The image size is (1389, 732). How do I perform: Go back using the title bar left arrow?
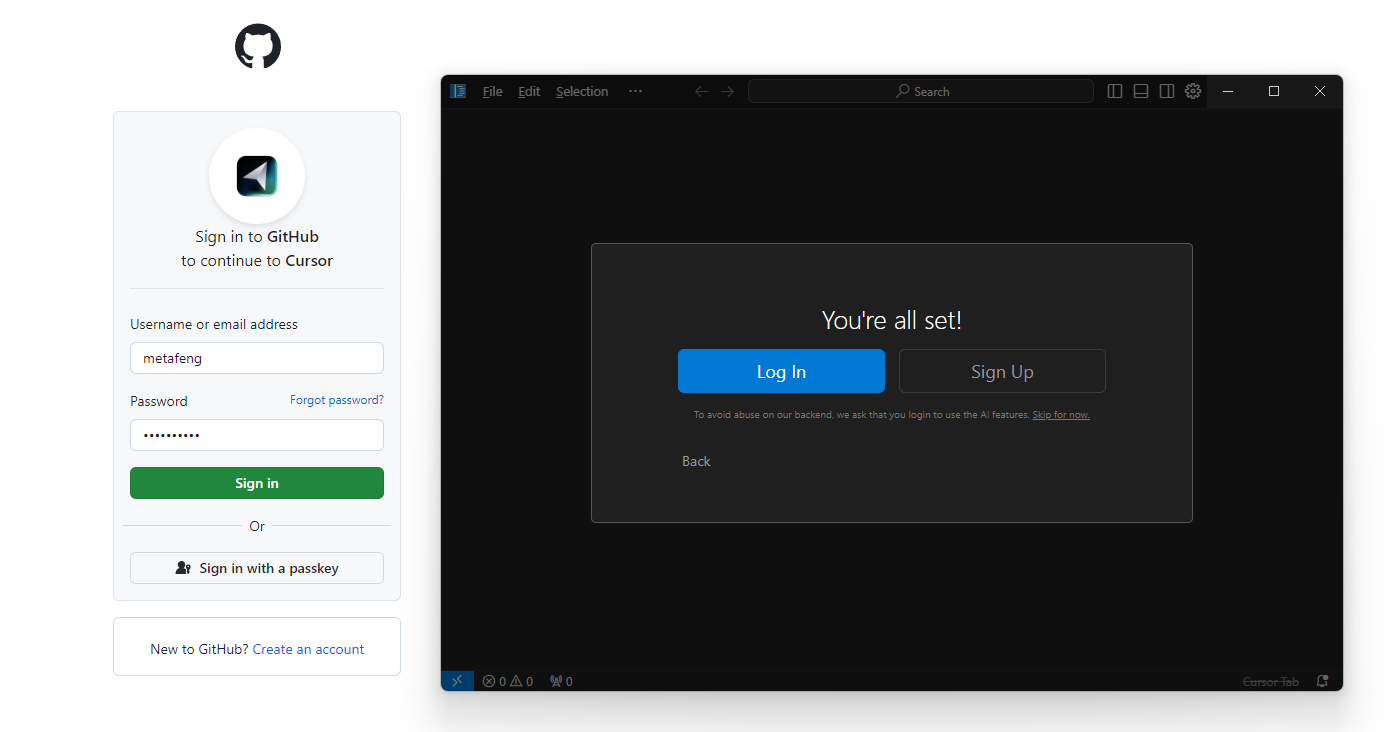(x=701, y=91)
